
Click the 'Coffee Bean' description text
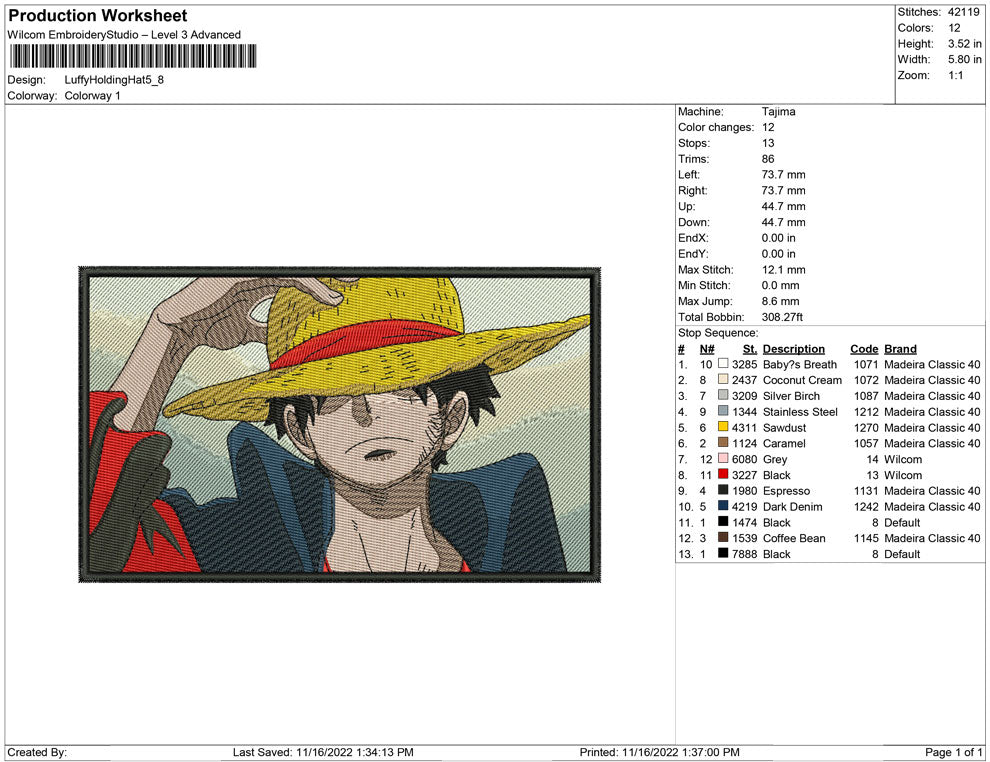click(794, 538)
